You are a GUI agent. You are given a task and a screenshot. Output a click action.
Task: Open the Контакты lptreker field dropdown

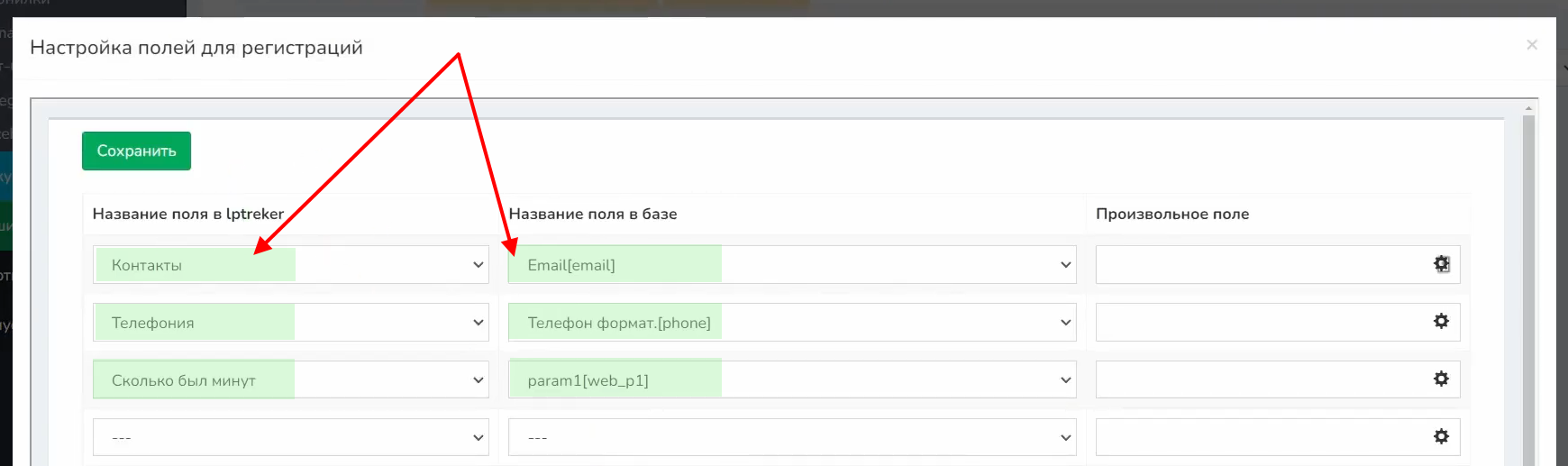[x=290, y=265]
